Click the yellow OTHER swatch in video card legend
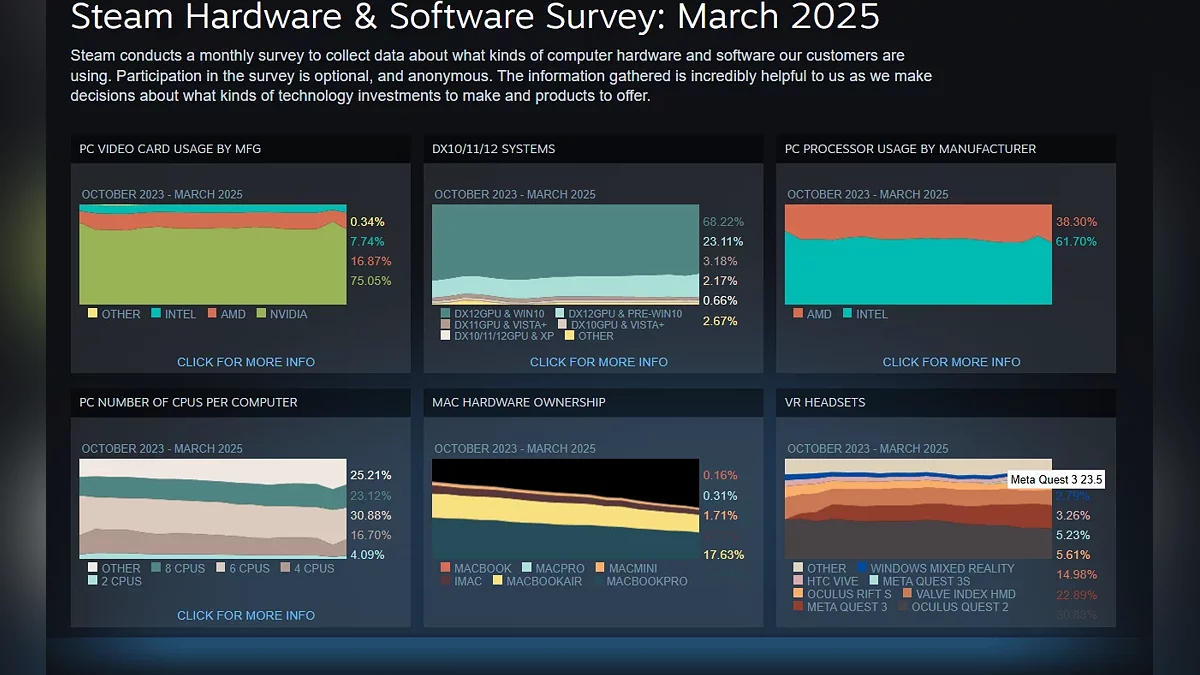1200x675 pixels. [93, 314]
